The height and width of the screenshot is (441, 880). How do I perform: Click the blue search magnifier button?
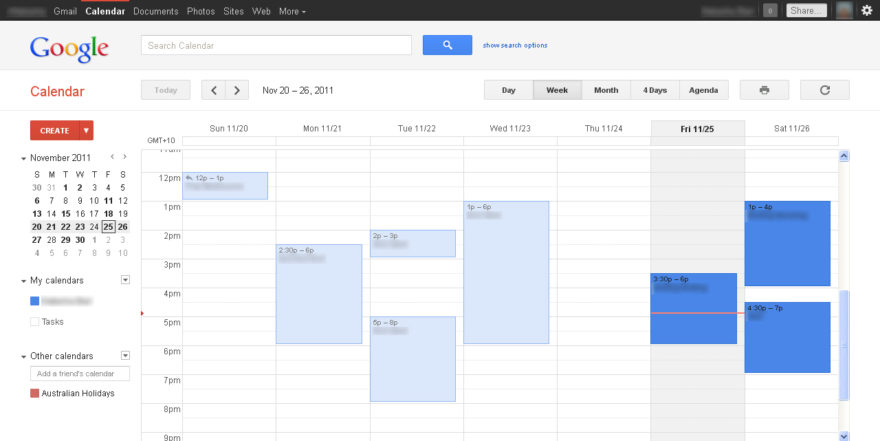[447, 45]
